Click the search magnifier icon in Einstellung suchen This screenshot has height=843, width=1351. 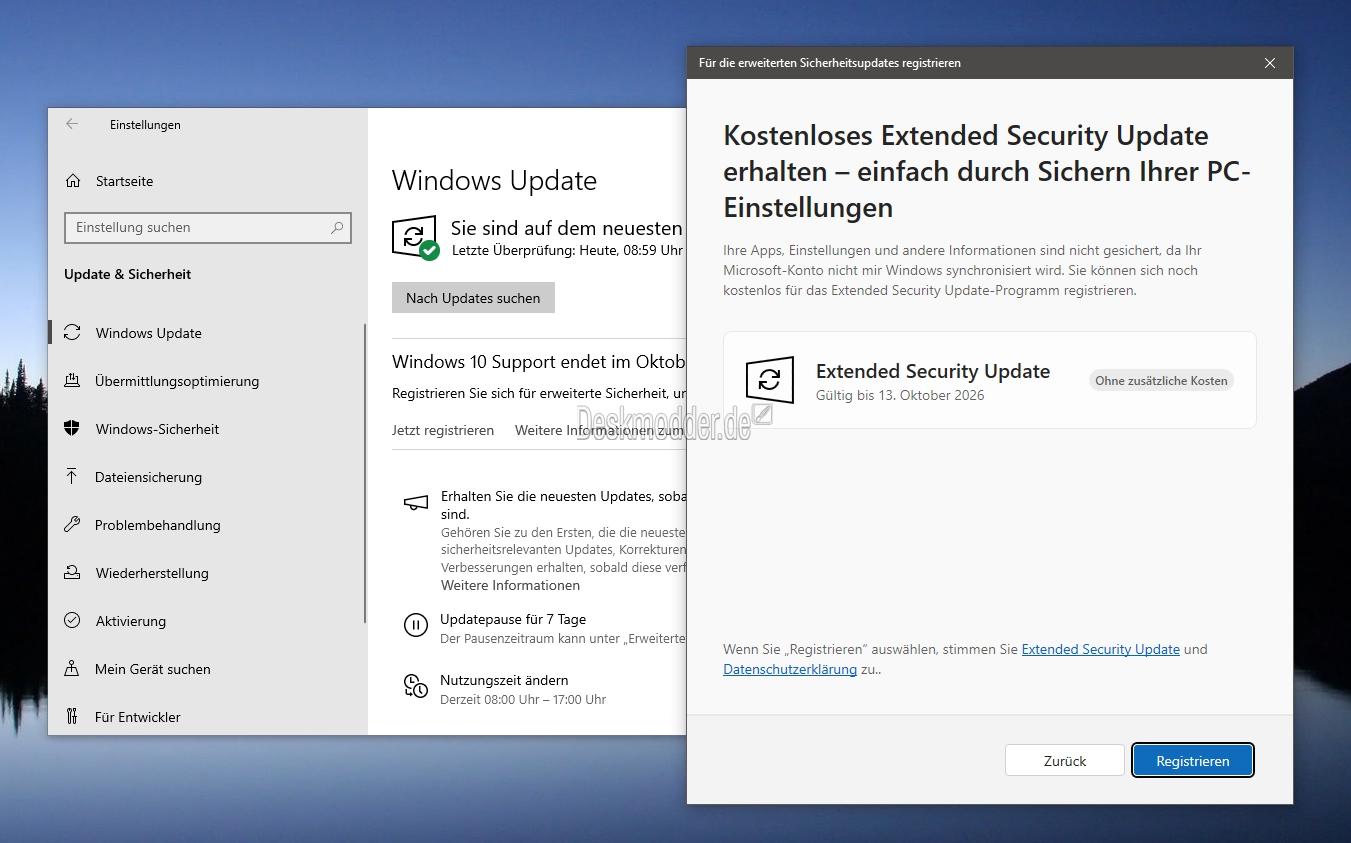pyautogui.click(x=337, y=228)
